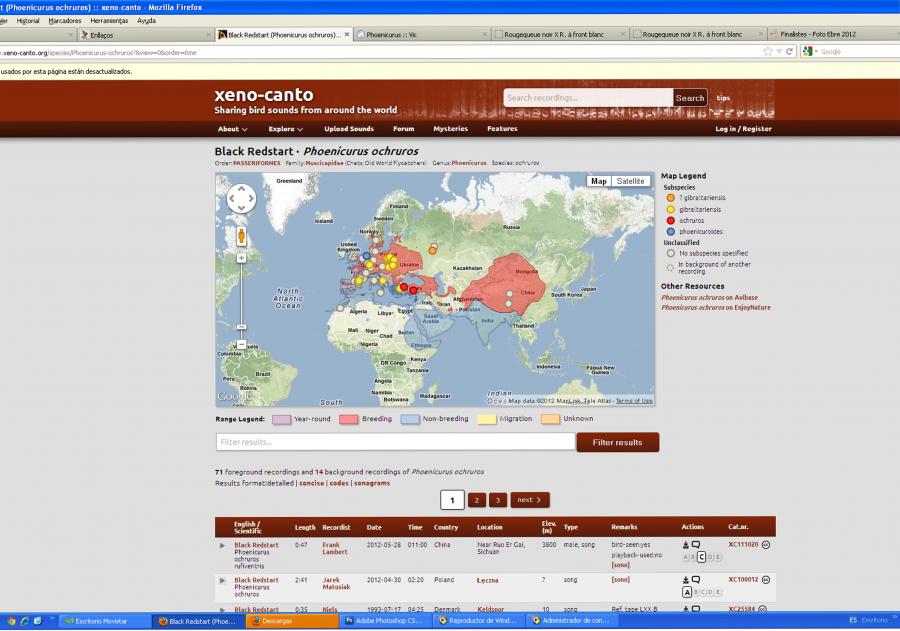Open the Ayuda menu
The image size is (900, 631).
tap(146, 21)
